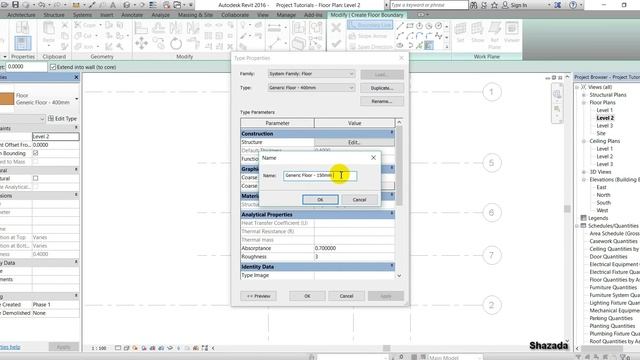Open Type Properties icon on ribbon Properties panel
This screenshot has width=640, height=360.
click(22, 28)
